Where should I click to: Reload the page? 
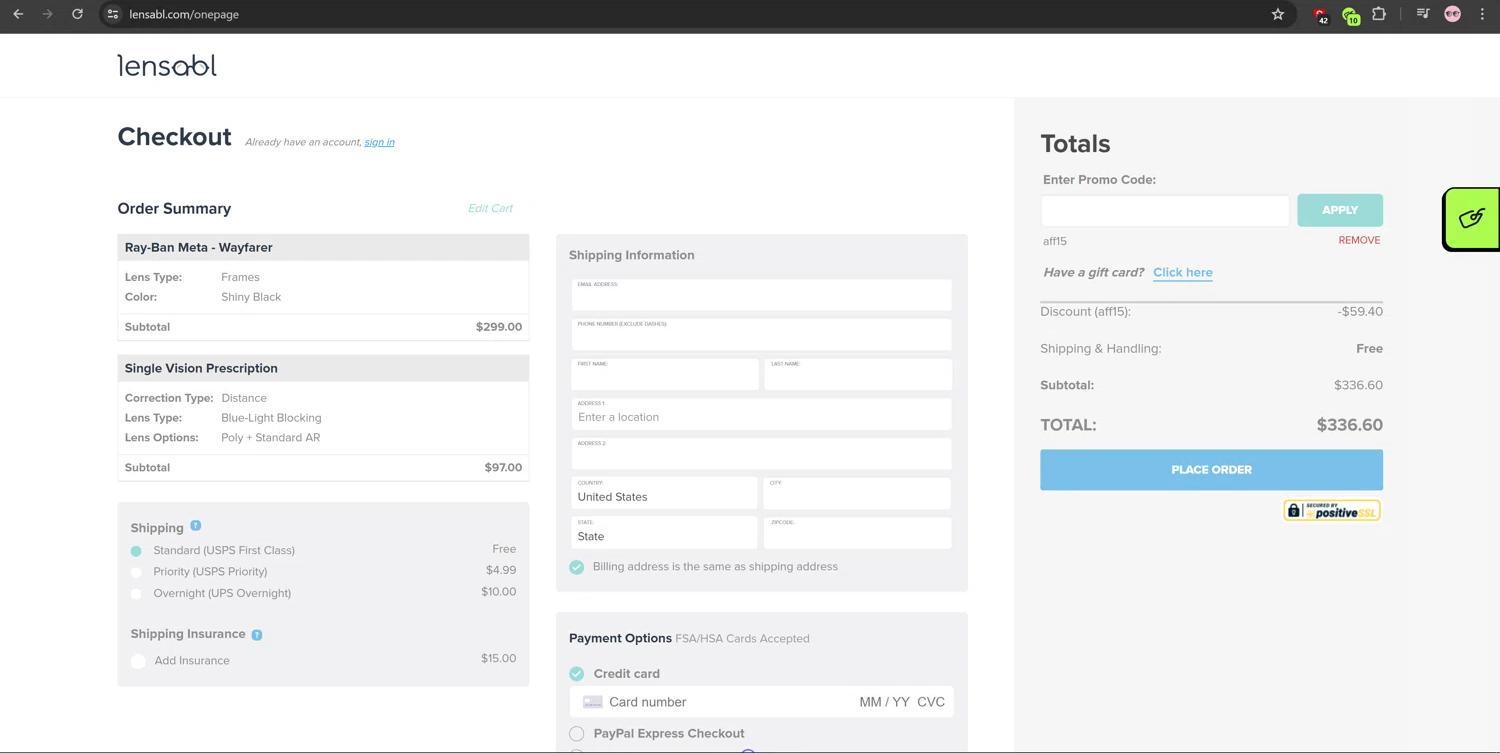[77, 14]
